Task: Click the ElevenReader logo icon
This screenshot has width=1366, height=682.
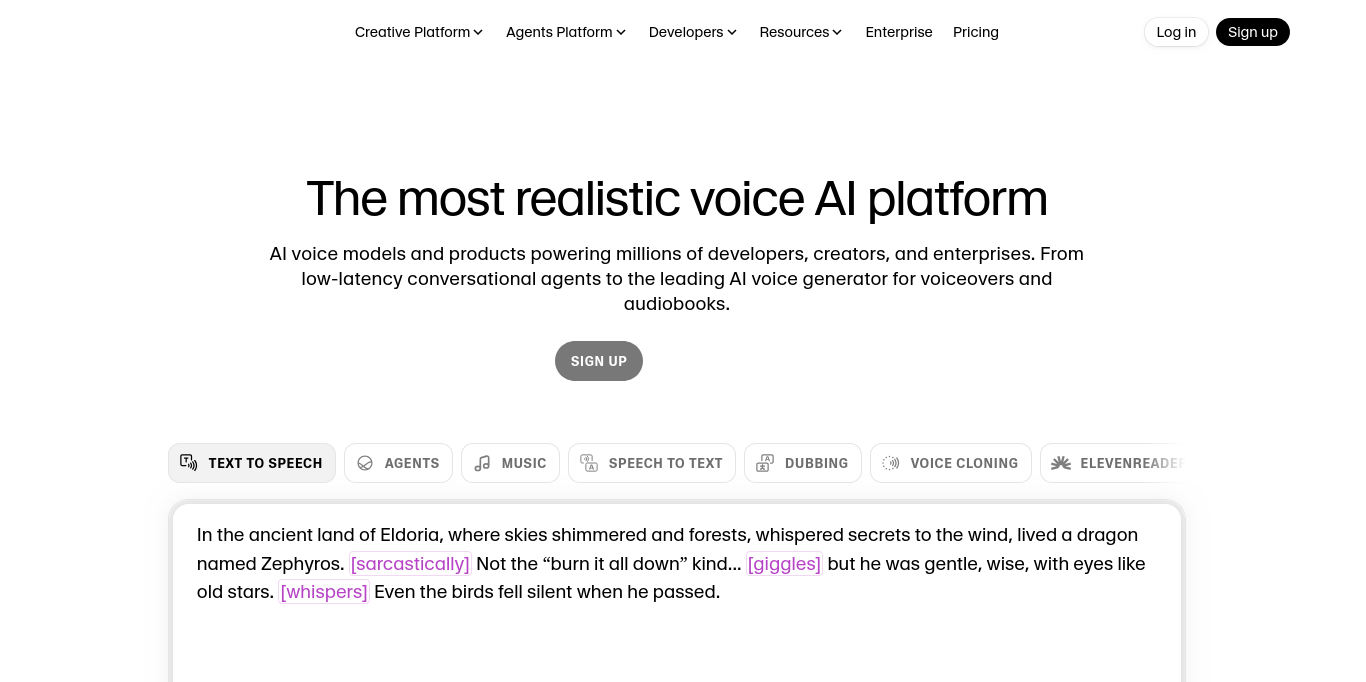Action: 1061,463
